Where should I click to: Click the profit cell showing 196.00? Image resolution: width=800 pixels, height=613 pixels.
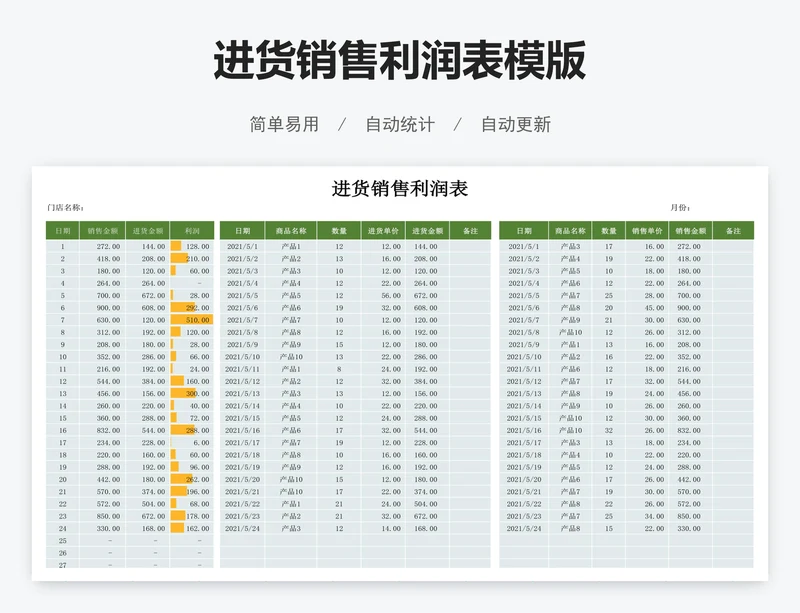click(192, 492)
